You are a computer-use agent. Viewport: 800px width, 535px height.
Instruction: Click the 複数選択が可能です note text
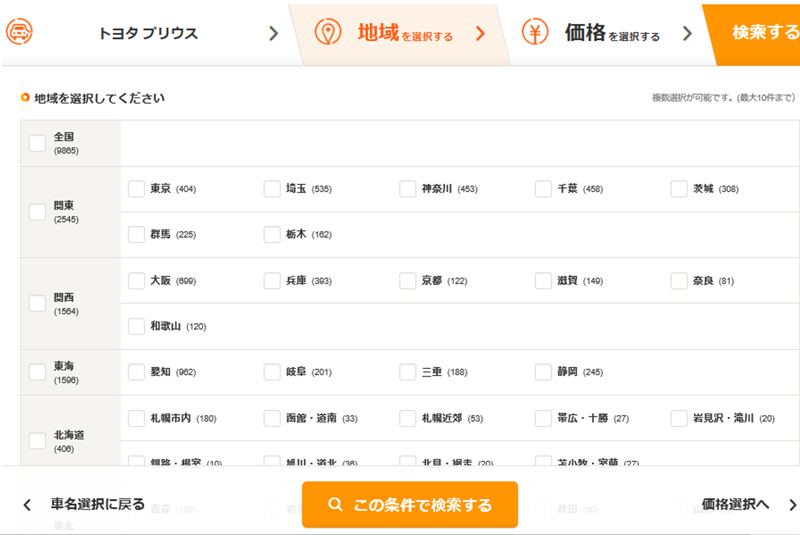(x=723, y=97)
